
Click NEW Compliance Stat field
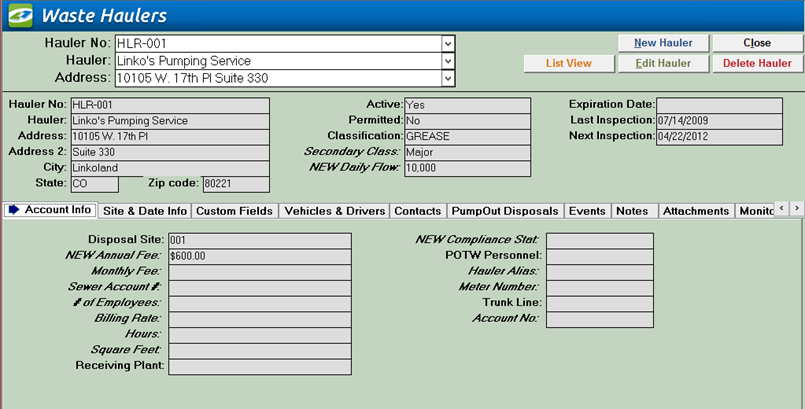(x=600, y=241)
